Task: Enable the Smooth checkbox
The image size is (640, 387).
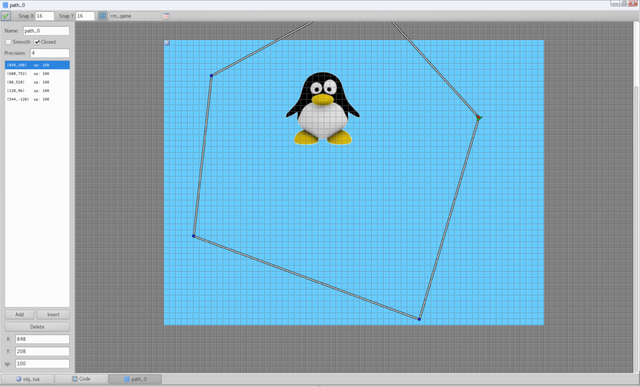Action: coord(9,42)
